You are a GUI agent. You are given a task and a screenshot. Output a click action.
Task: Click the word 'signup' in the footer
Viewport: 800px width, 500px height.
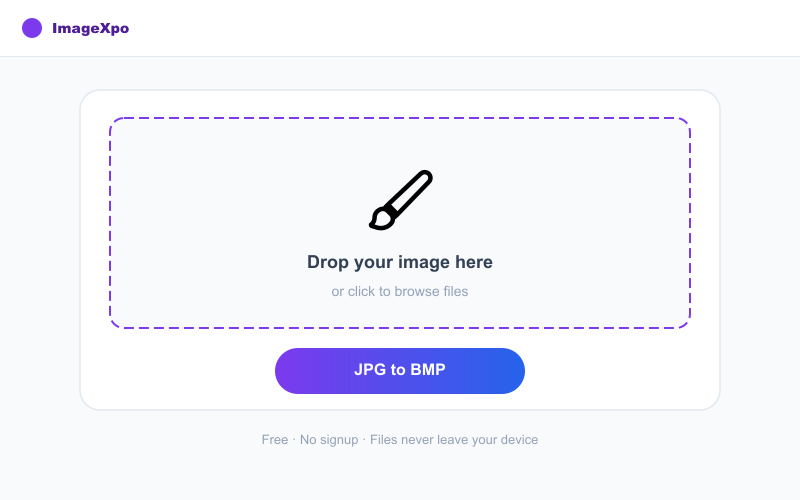[339, 440]
